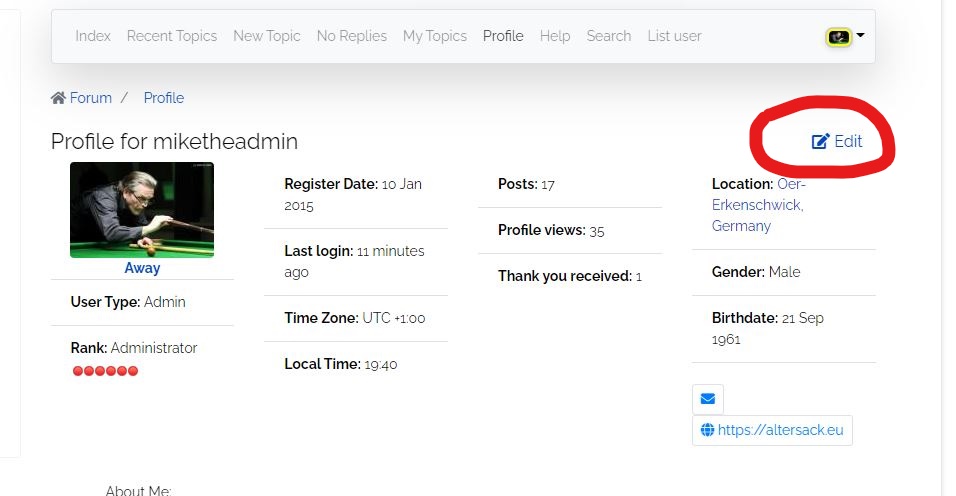Select the No Replies menu item
The height and width of the screenshot is (496, 956).
click(352, 36)
